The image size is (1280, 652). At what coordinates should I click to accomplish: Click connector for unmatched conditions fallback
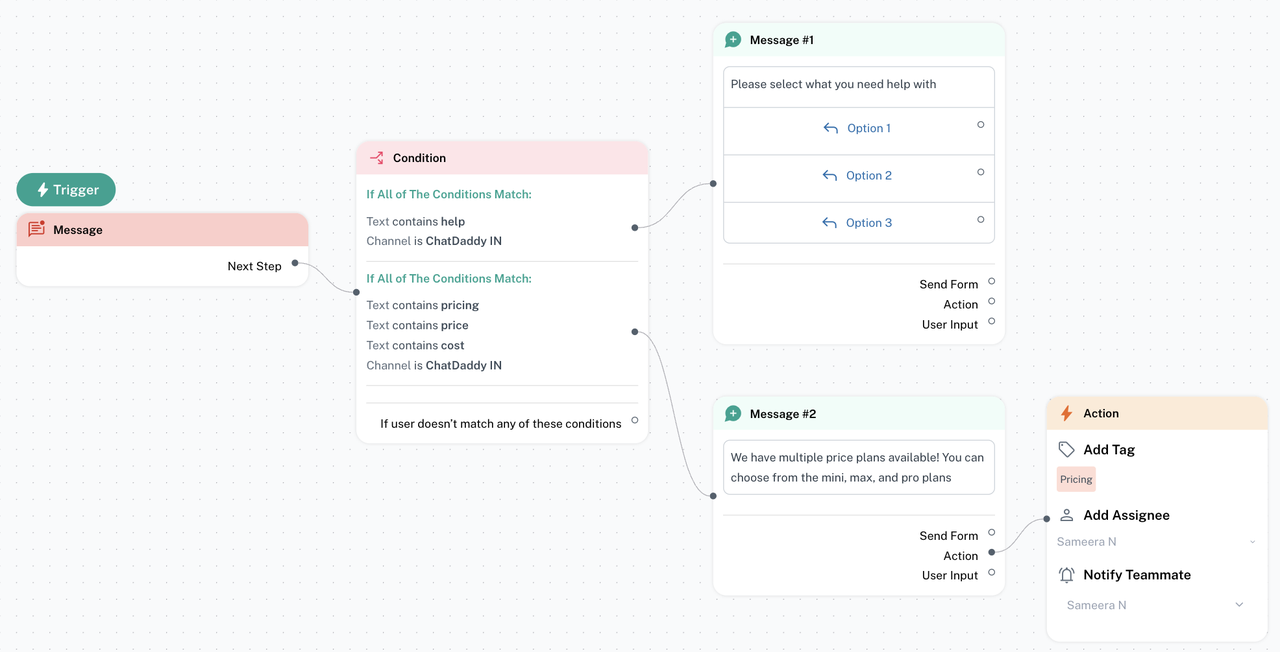(634, 420)
